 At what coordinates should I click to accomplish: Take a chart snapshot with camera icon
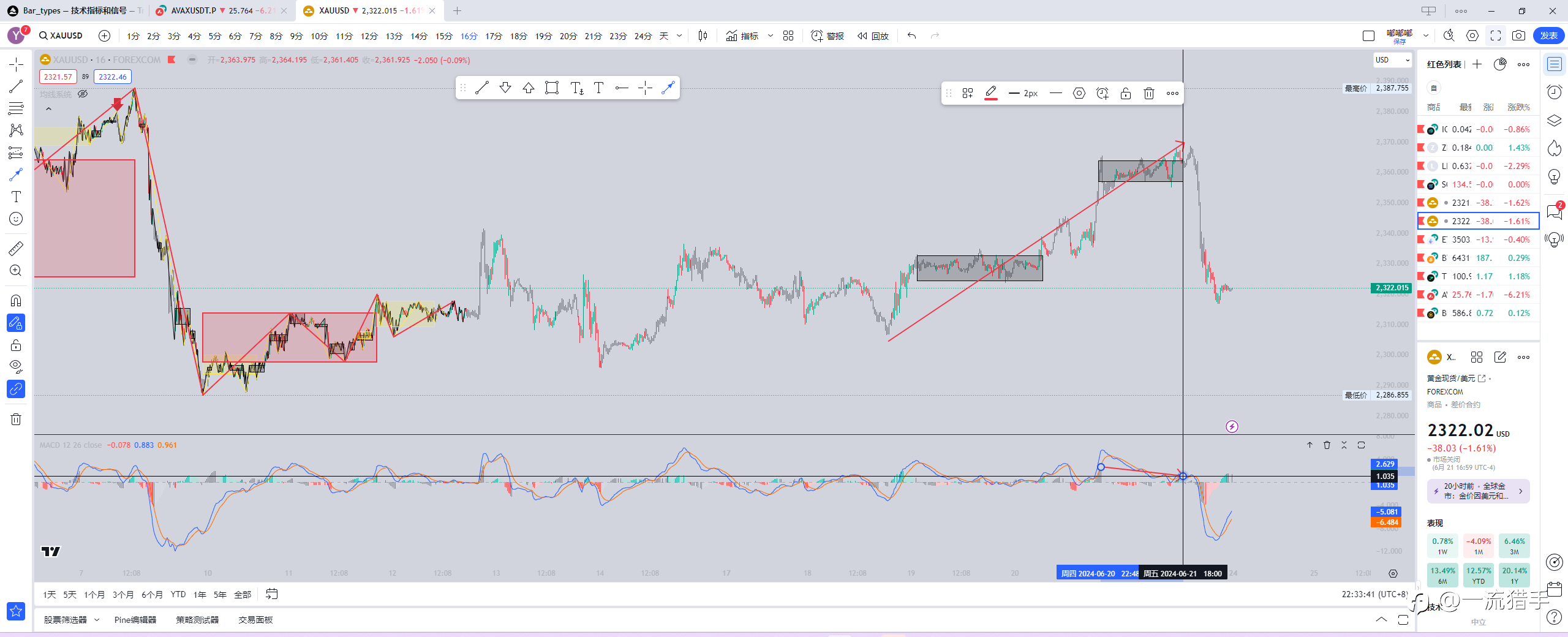(1518, 36)
